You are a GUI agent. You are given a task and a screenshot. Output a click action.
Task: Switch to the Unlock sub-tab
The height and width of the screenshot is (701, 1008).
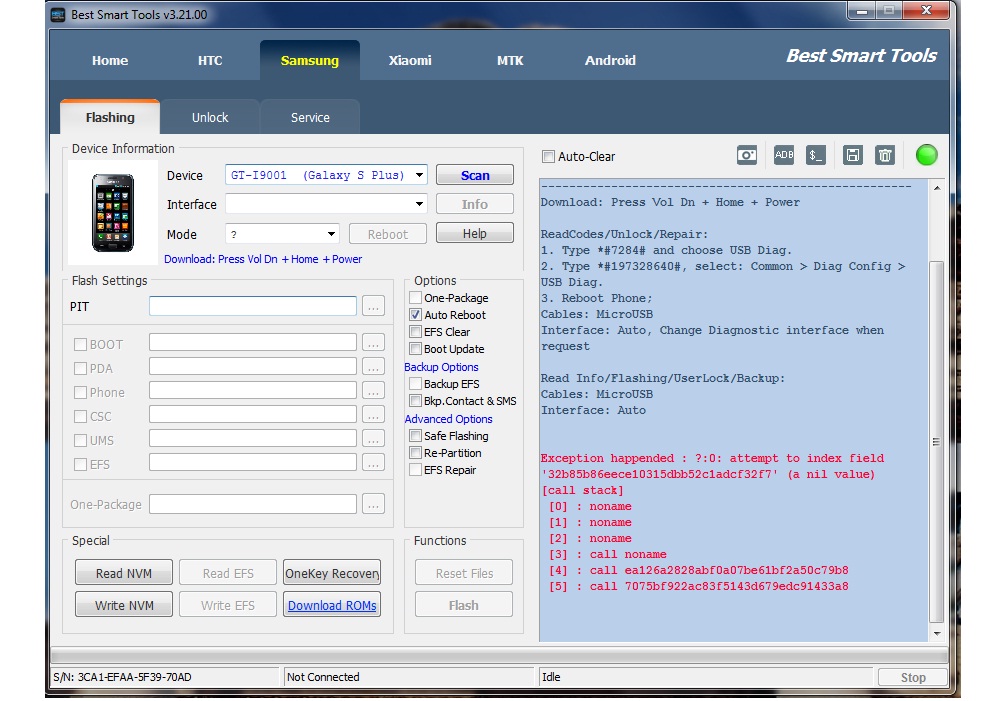210,118
